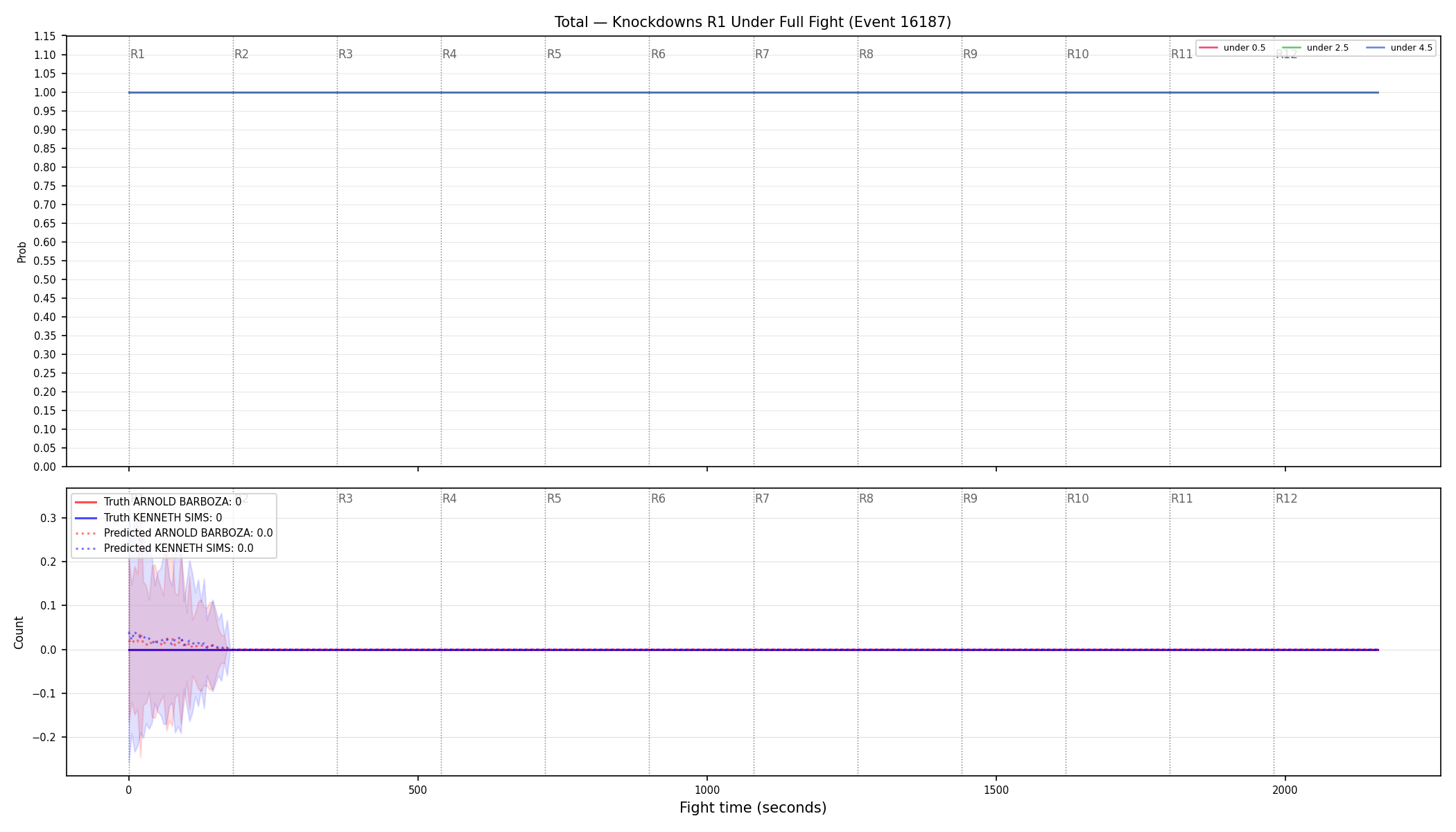Click the R4 label in the Count chart
Image resolution: width=1456 pixels, height=832 pixels.
(x=449, y=499)
